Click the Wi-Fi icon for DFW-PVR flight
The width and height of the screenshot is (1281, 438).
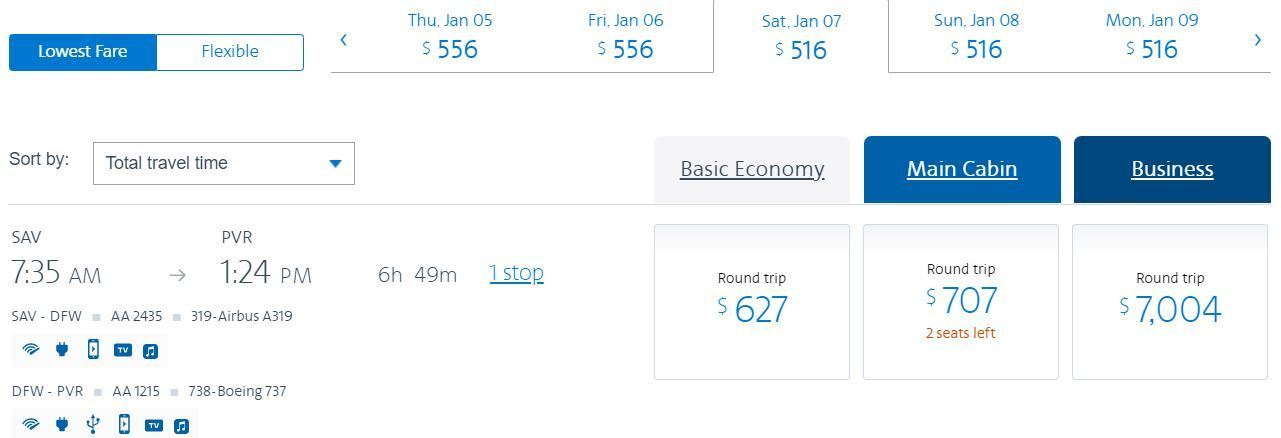tap(31, 425)
